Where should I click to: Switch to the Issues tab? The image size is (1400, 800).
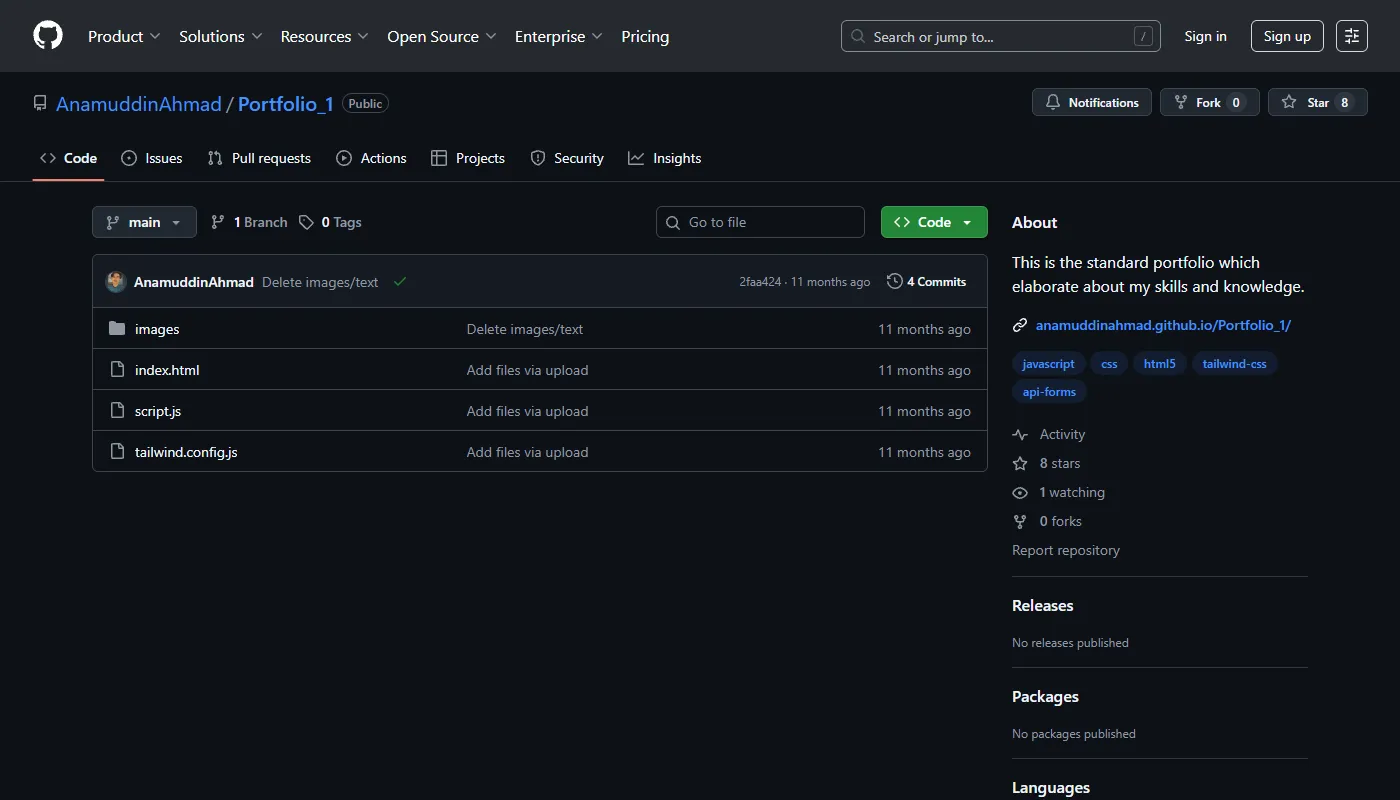(151, 158)
